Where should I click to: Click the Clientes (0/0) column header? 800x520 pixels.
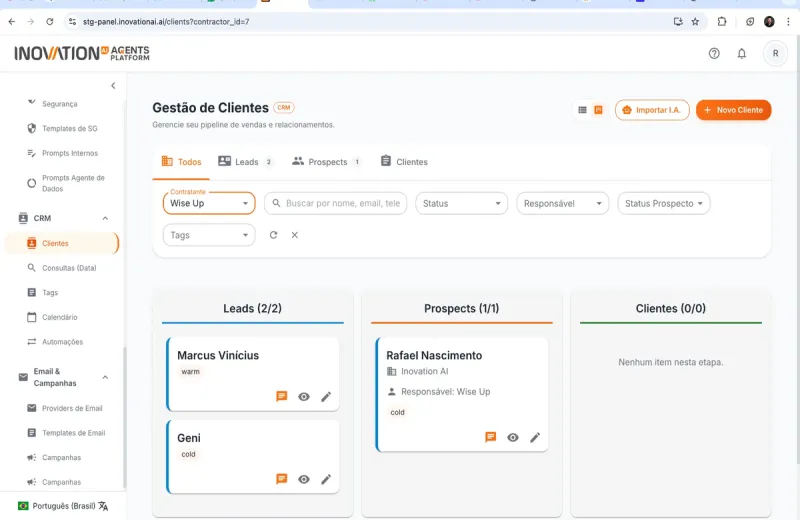(x=670, y=308)
